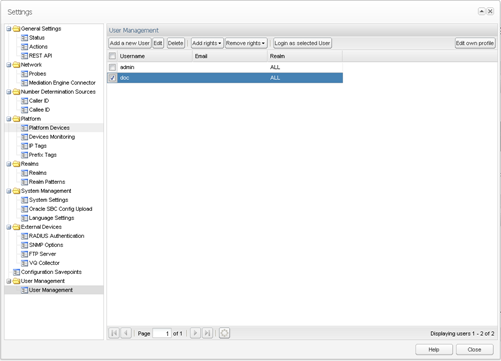The width and height of the screenshot is (501, 361).
Task: Open the Add rights dropdown
Action: 207,43
